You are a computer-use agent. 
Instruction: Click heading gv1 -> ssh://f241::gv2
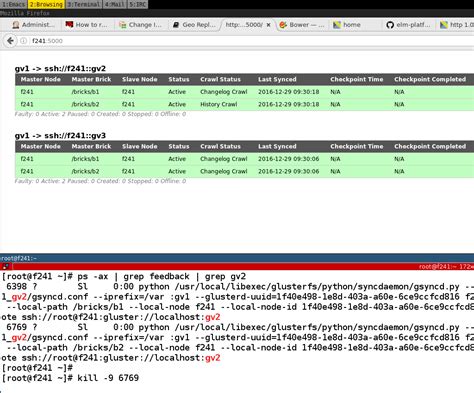tap(60, 69)
